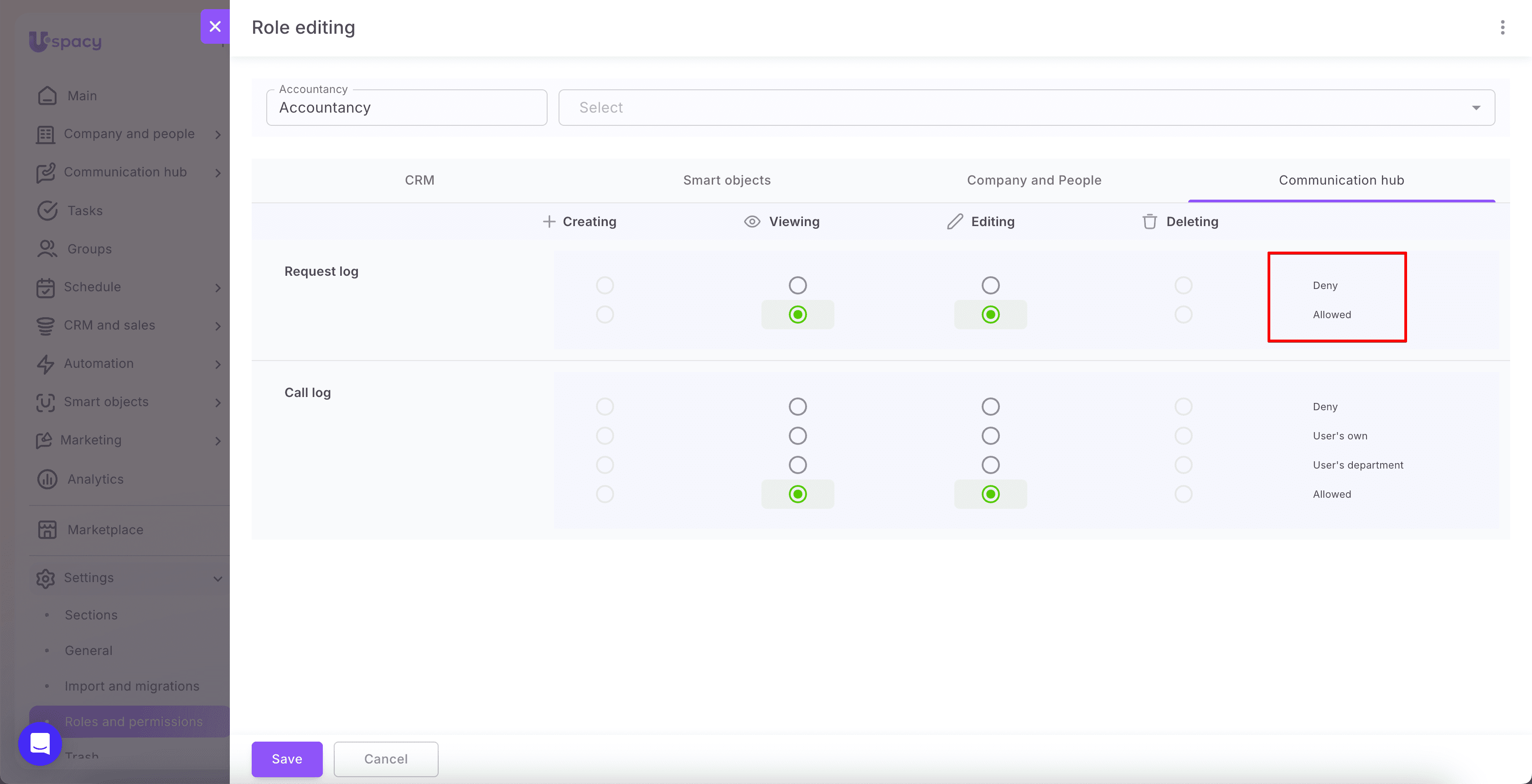Viewport: 1532px width, 784px height.
Task: Switch to the Smart objects tab
Action: click(727, 180)
